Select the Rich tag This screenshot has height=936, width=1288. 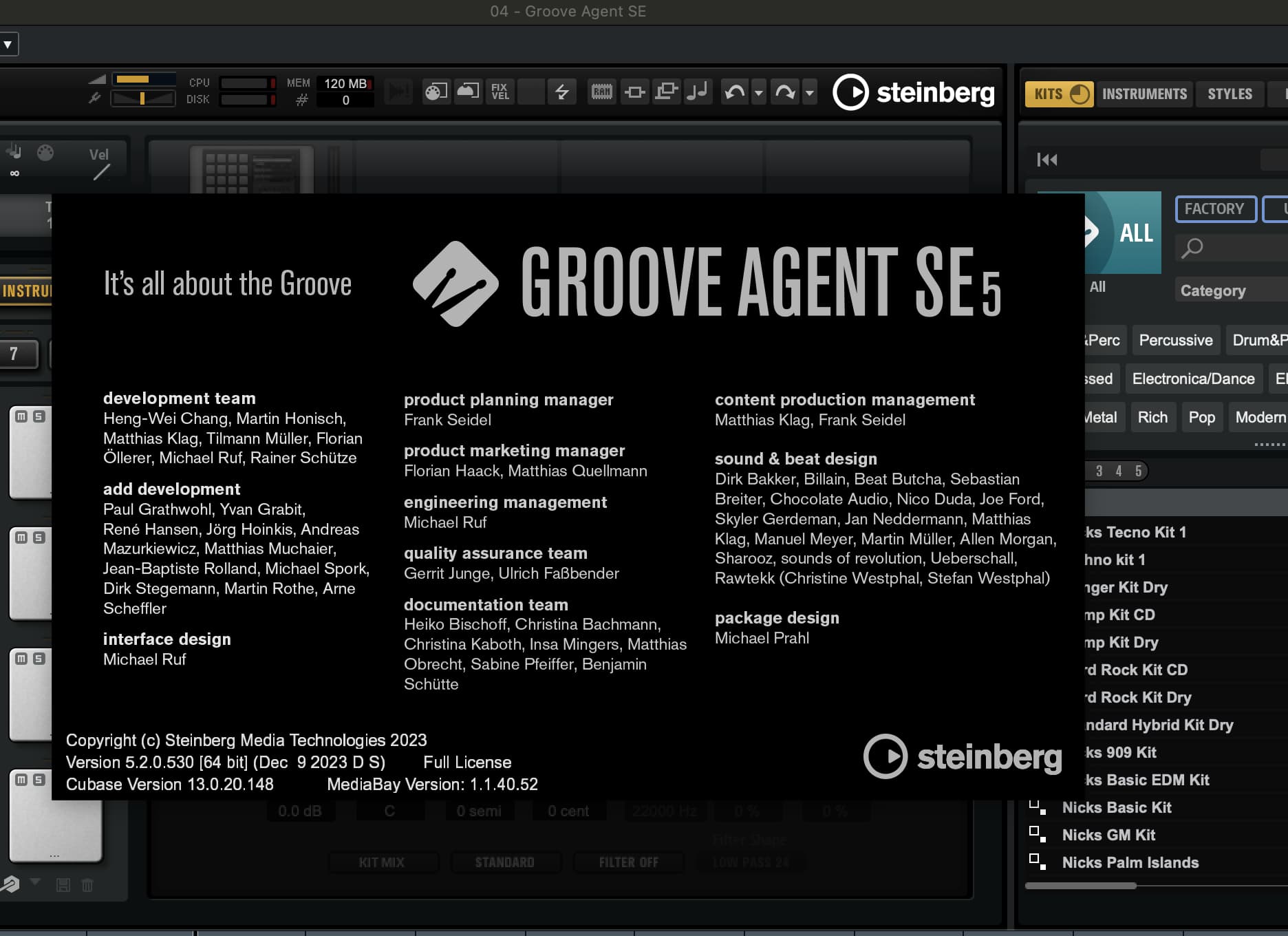pyautogui.click(x=1152, y=417)
